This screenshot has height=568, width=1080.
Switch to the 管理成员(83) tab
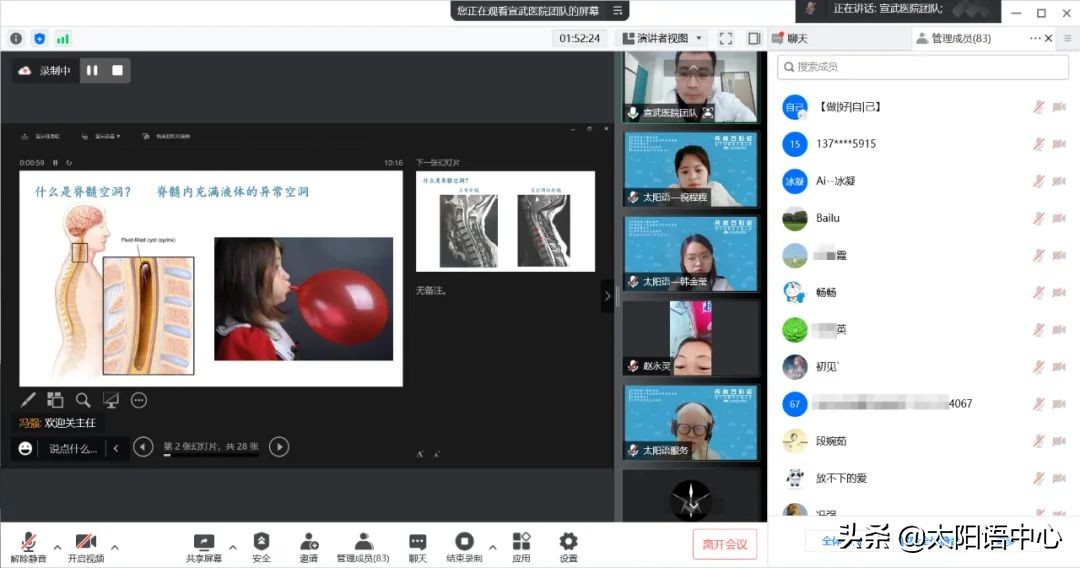click(953, 39)
